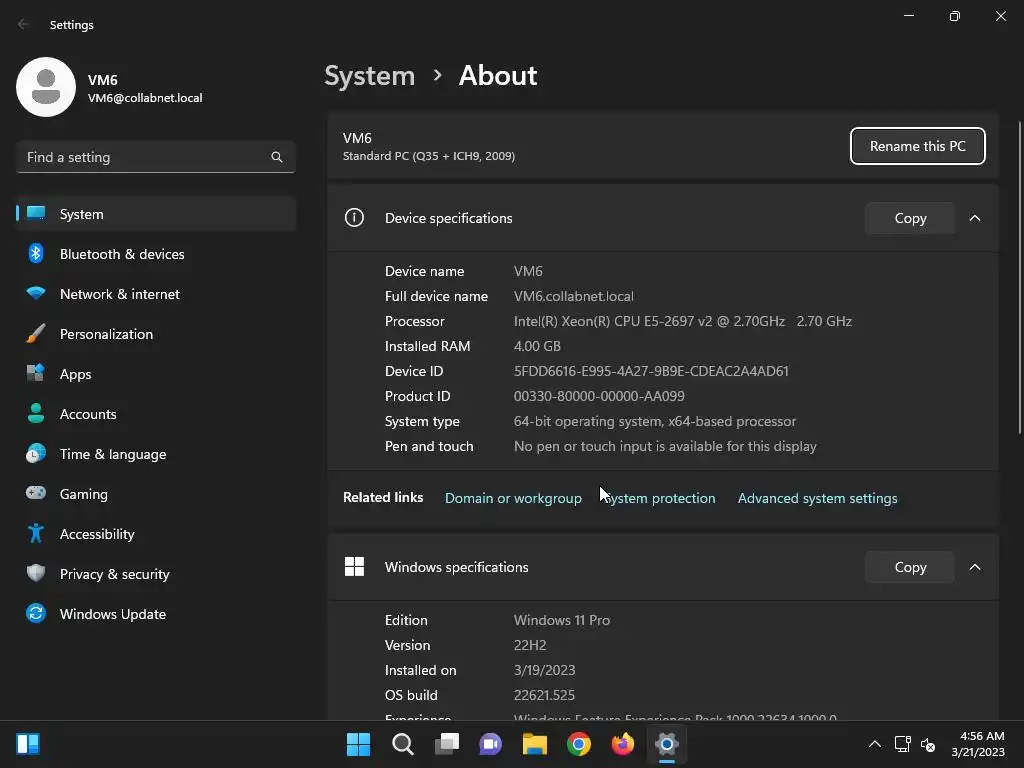Launch Google Chrome from the taskbar

point(579,744)
